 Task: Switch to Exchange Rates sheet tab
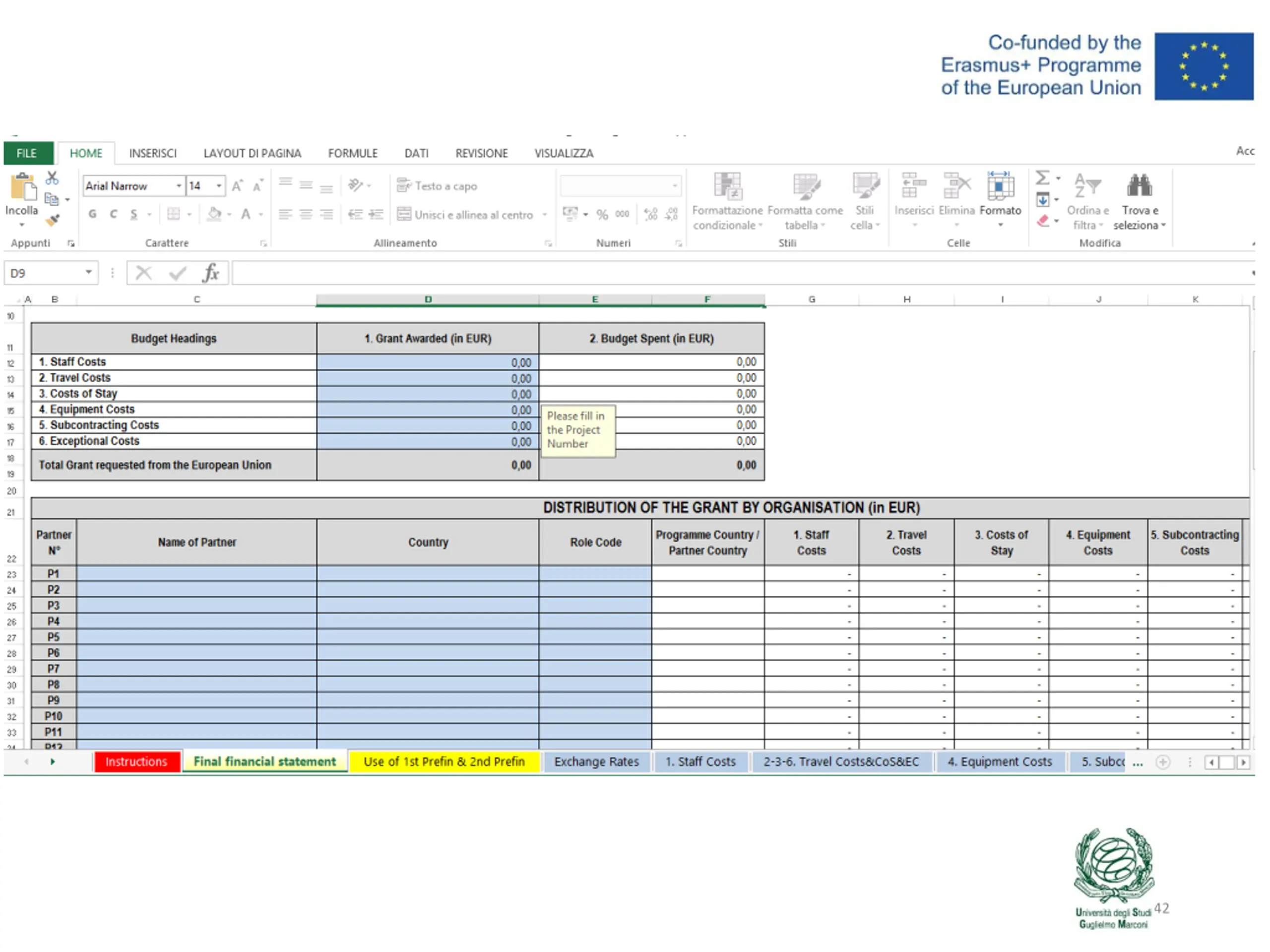[x=596, y=762]
